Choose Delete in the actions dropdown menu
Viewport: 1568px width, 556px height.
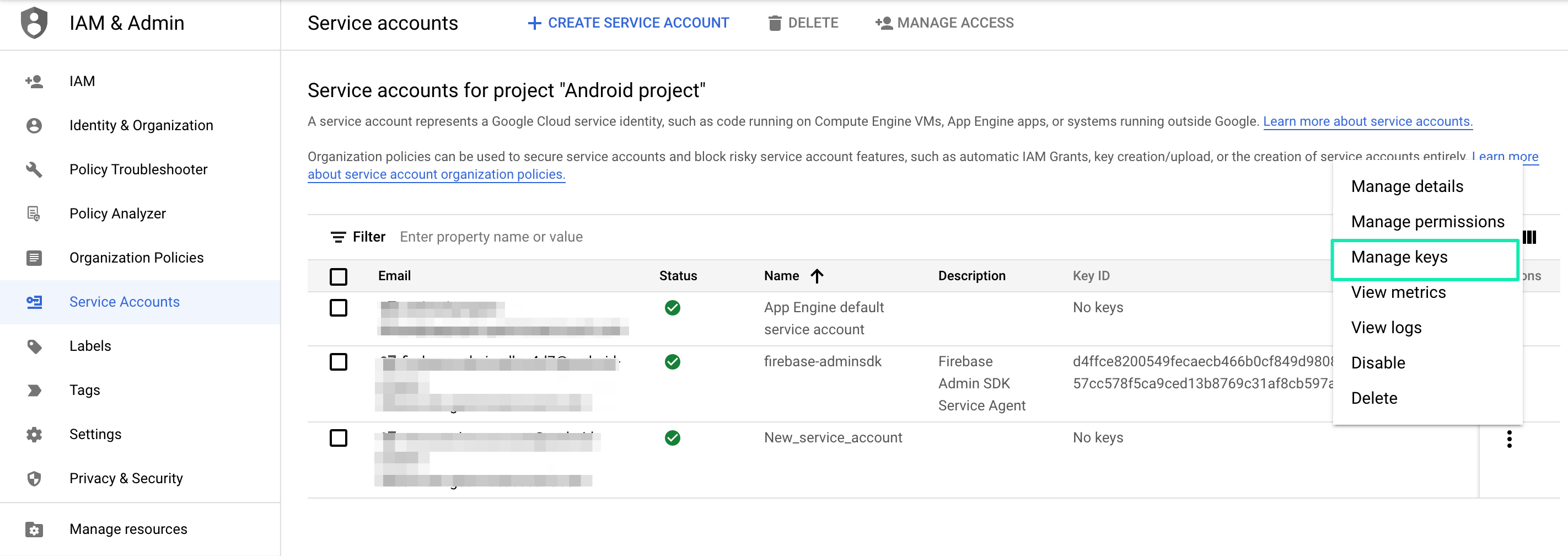[1427, 398]
